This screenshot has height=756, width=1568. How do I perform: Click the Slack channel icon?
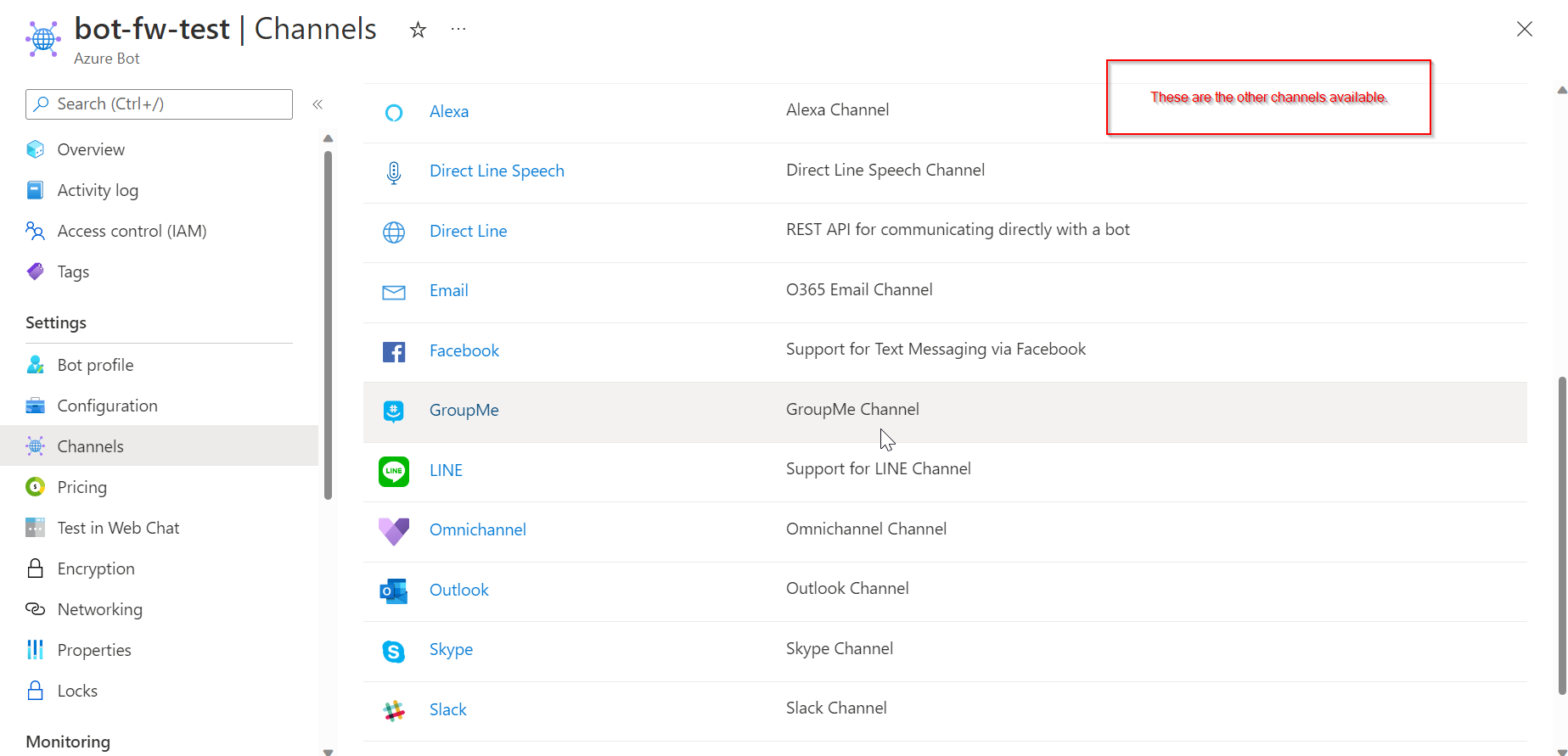click(x=394, y=710)
